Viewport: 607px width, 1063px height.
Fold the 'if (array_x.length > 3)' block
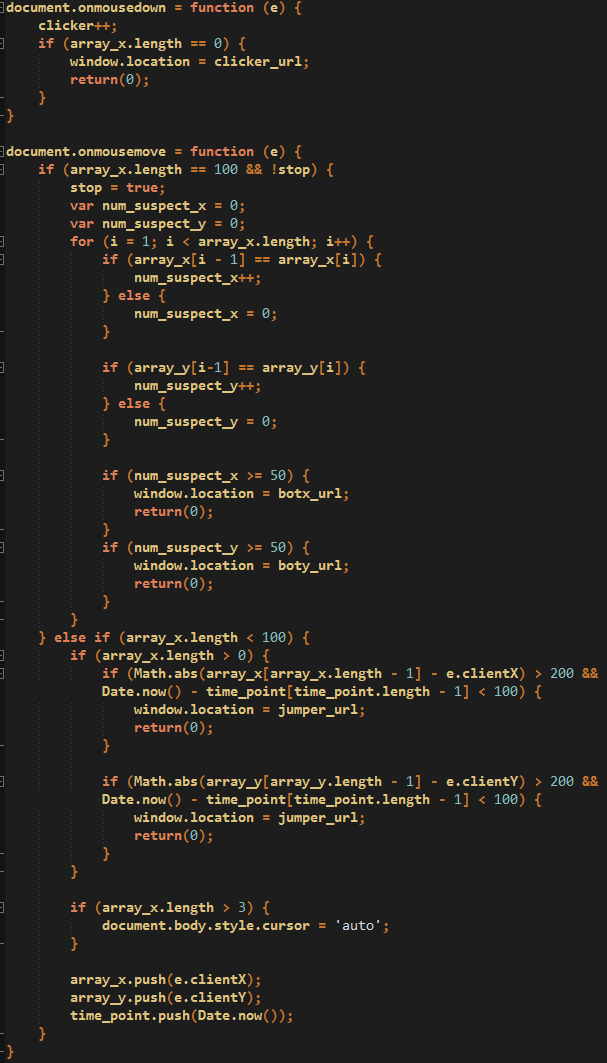(3, 908)
